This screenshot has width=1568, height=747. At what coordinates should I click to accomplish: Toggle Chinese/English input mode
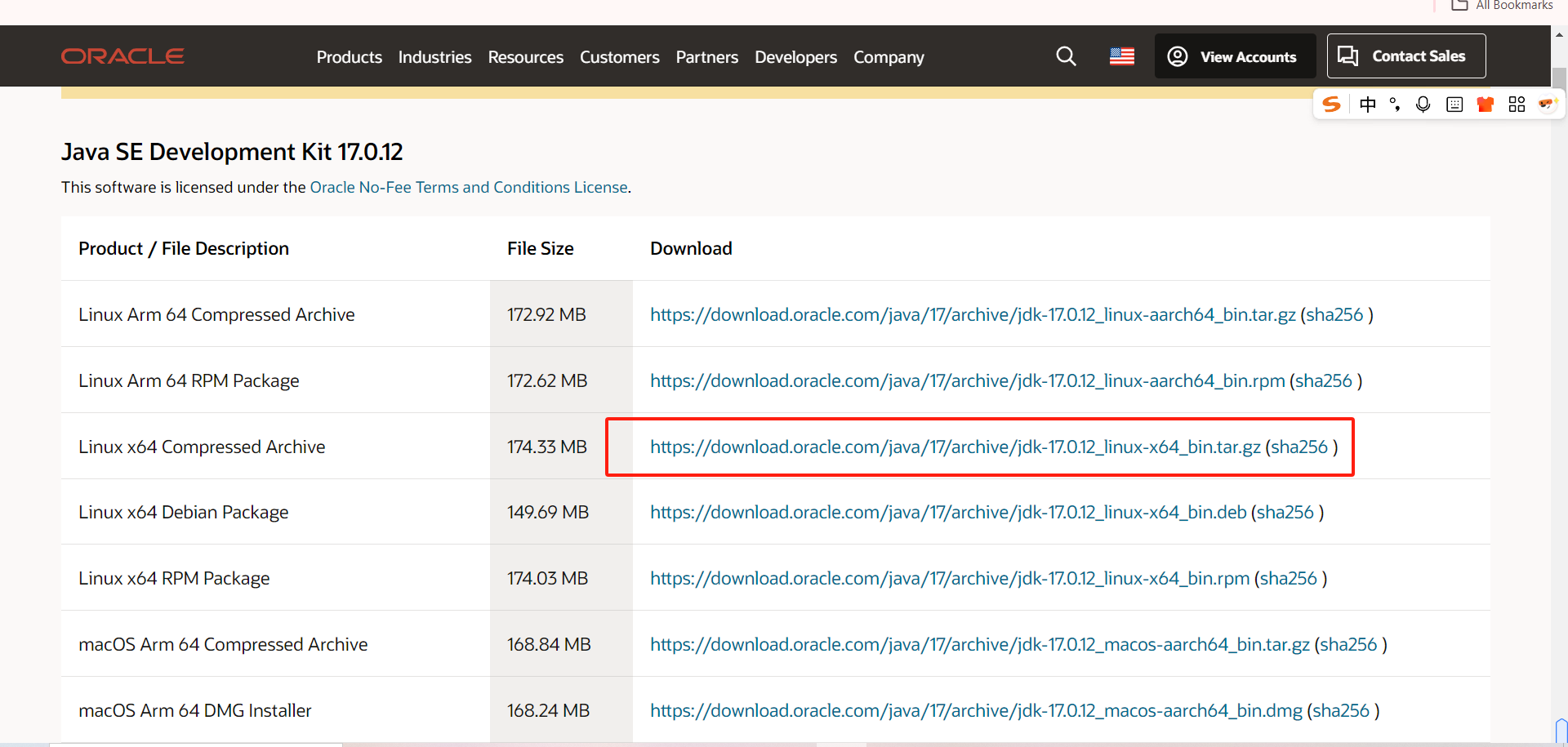click(x=1368, y=104)
